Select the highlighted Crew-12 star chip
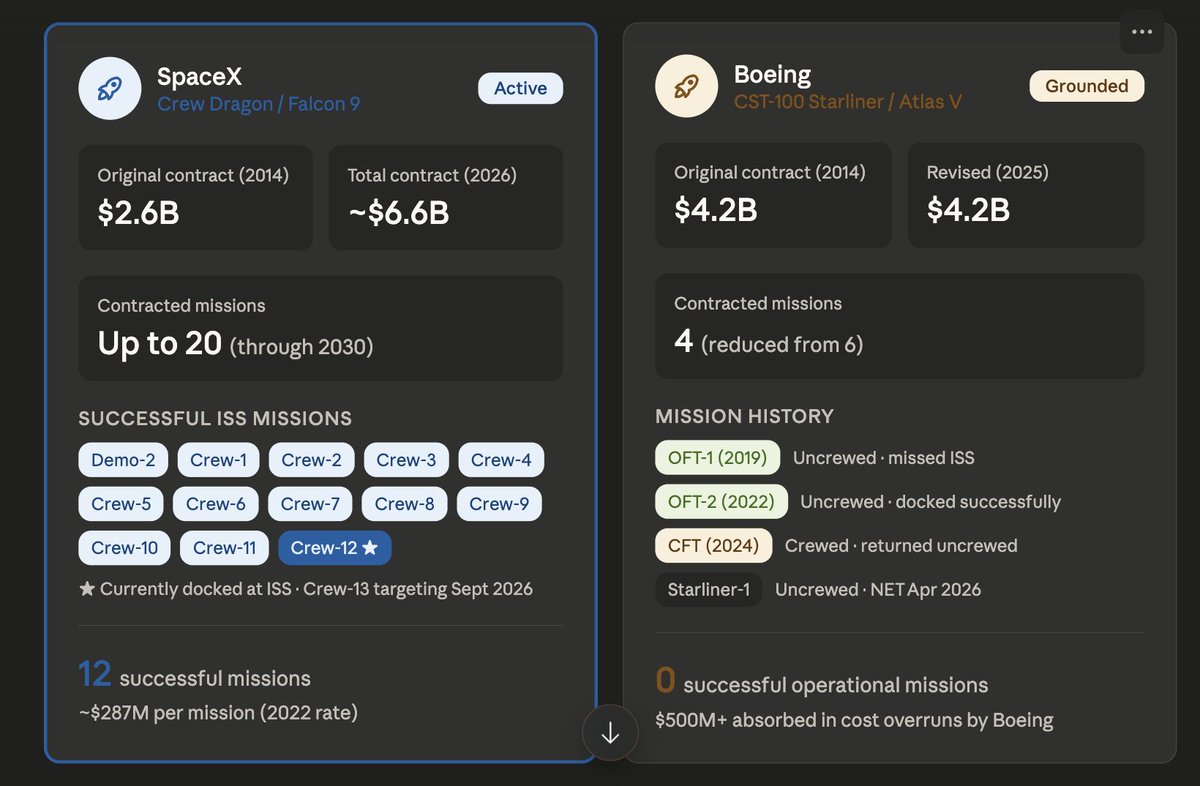 [x=335, y=548]
